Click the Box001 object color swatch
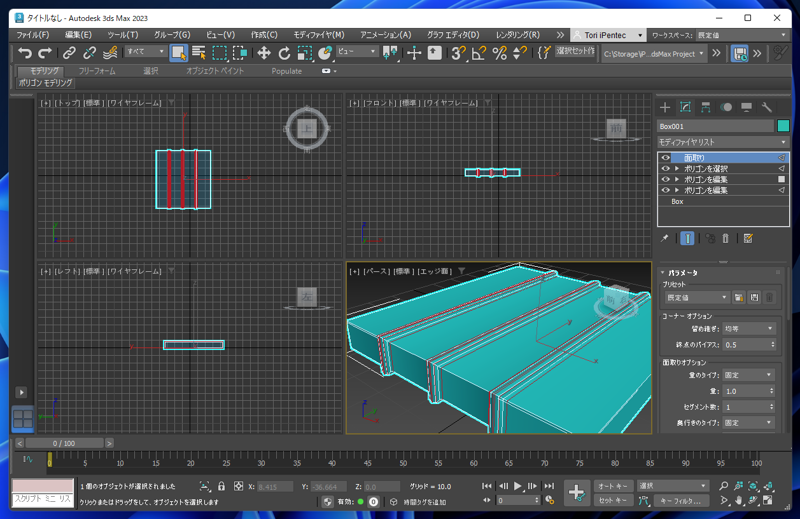800x519 pixels. point(783,126)
